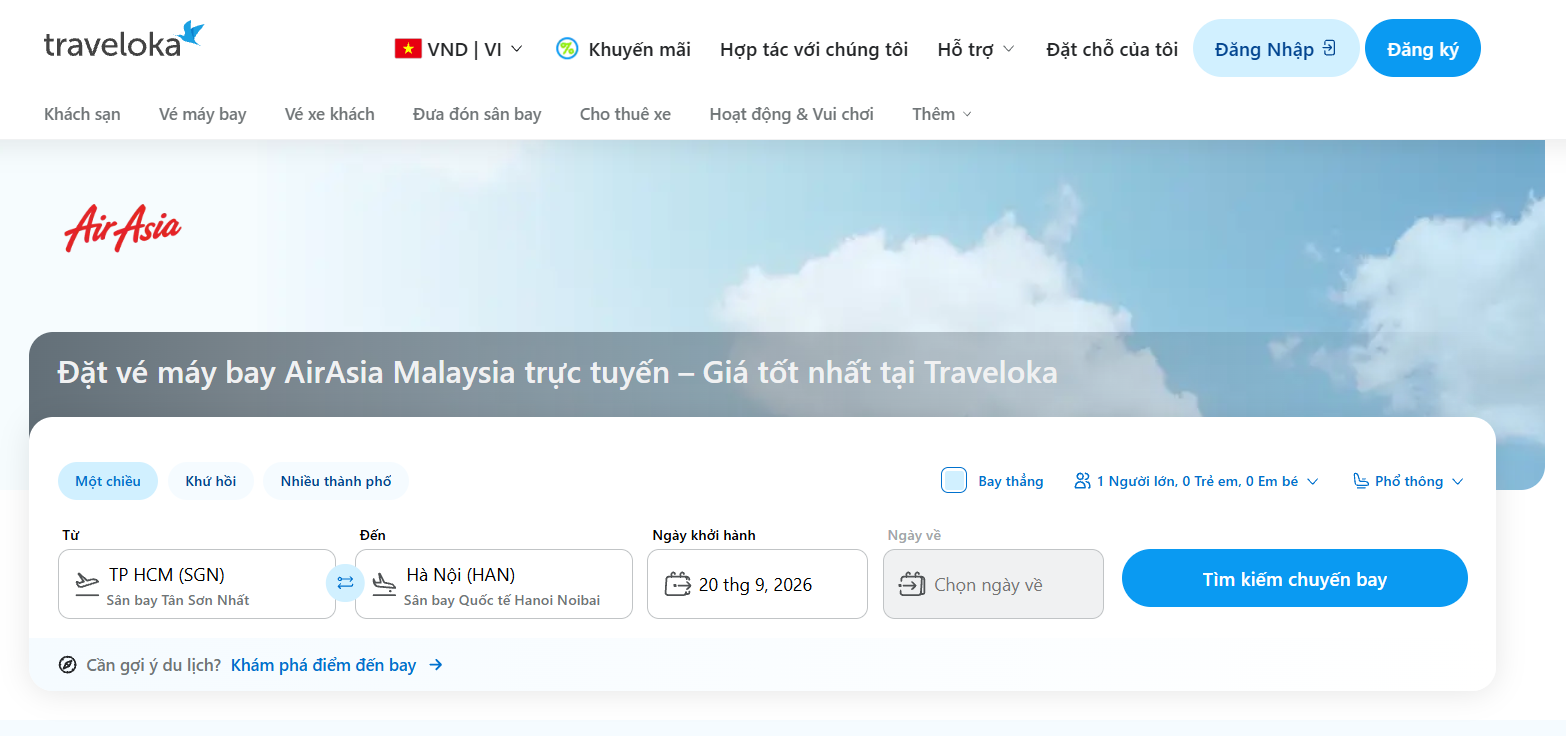Click the arrow after Khám phá điểm đến bay
This screenshot has height=736, width=1566.
[x=435, y=665]
